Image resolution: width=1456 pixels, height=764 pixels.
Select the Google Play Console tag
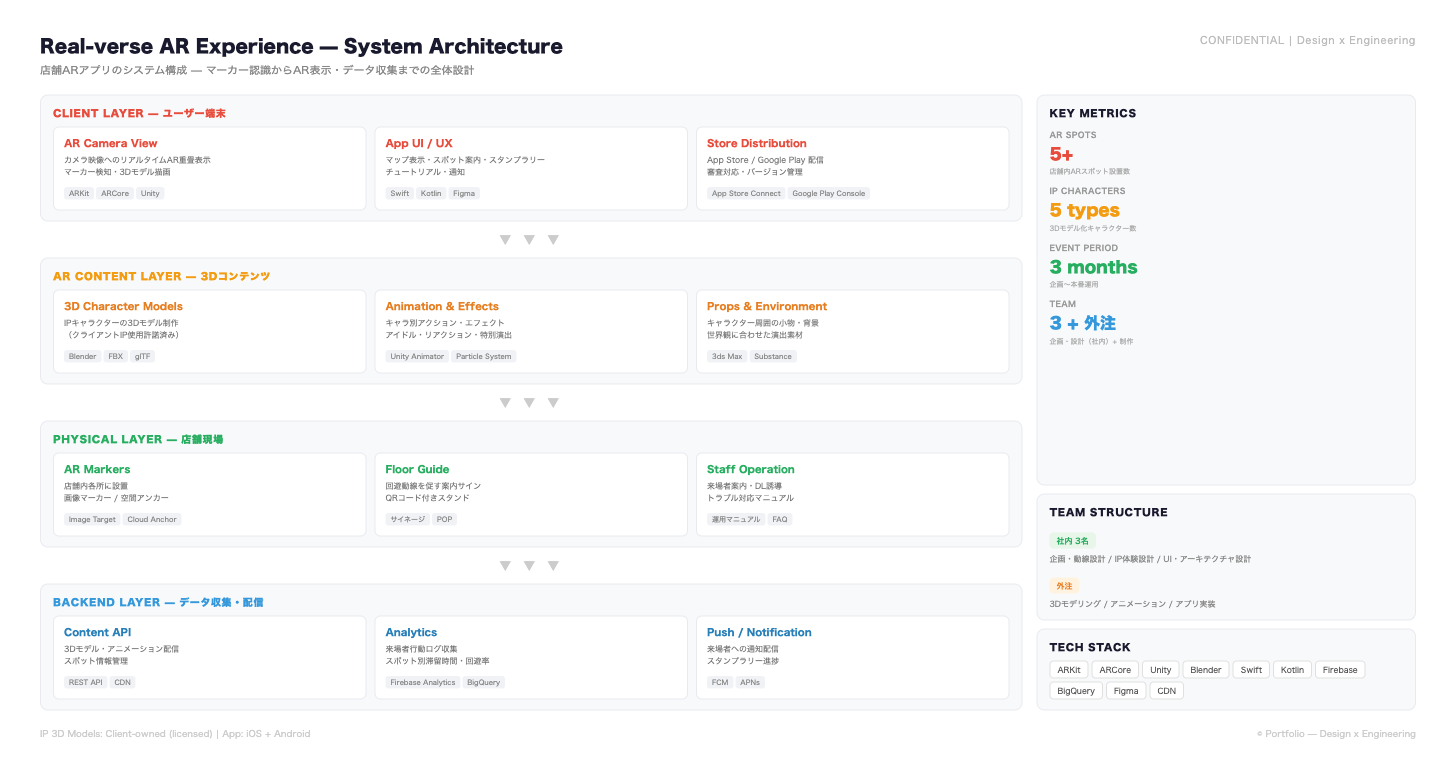pyautogui.click(x=828, y=193)
